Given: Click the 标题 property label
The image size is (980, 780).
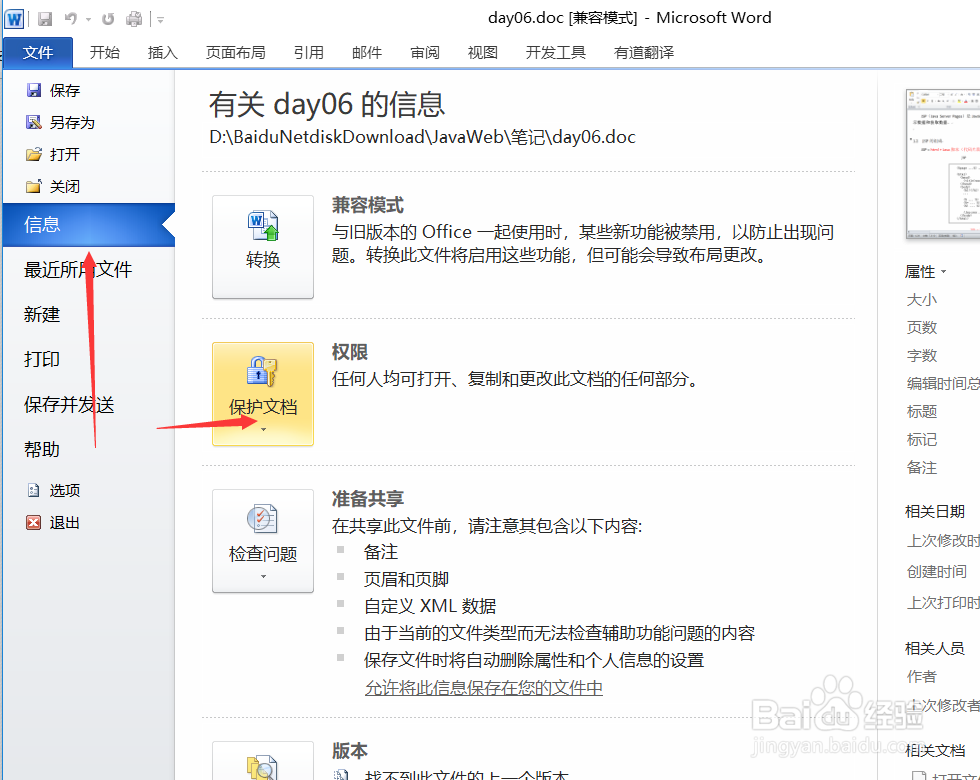Looking at the screenshot, I should pos(922,411).
